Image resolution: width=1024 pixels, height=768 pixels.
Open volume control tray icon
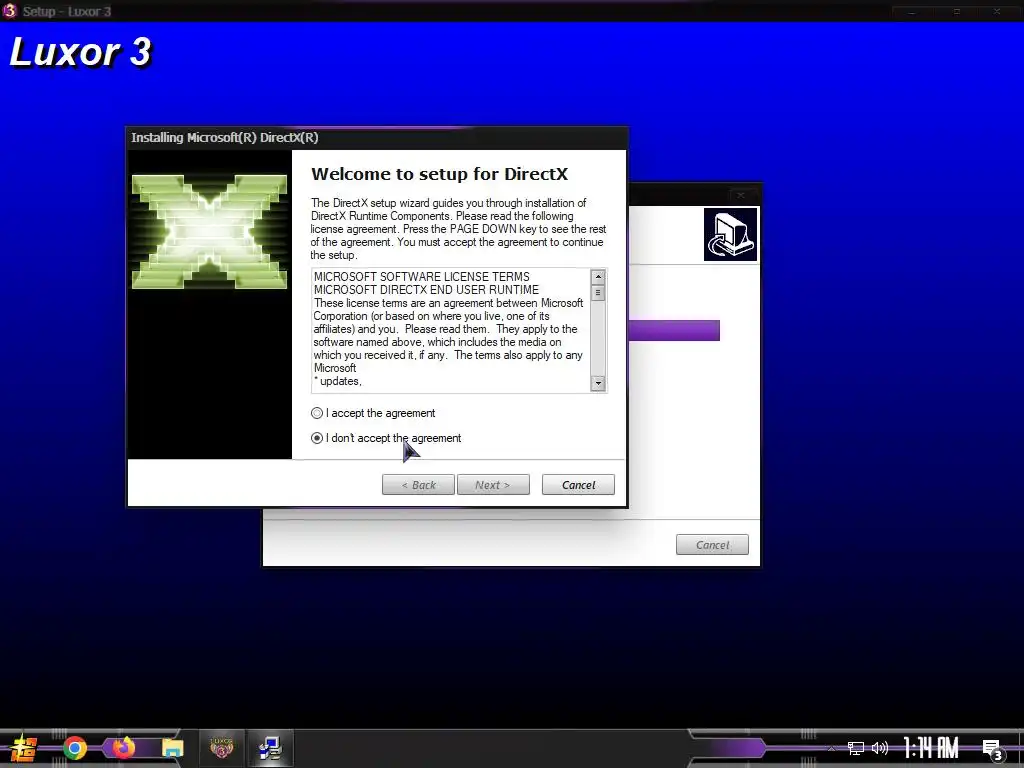point(880,748)
